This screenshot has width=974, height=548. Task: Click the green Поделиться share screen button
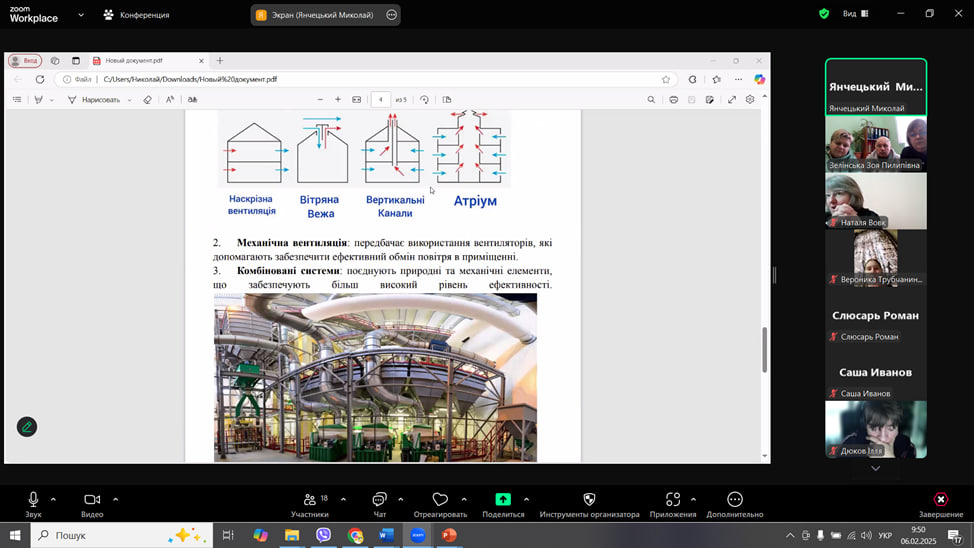(x=503, y=500)
